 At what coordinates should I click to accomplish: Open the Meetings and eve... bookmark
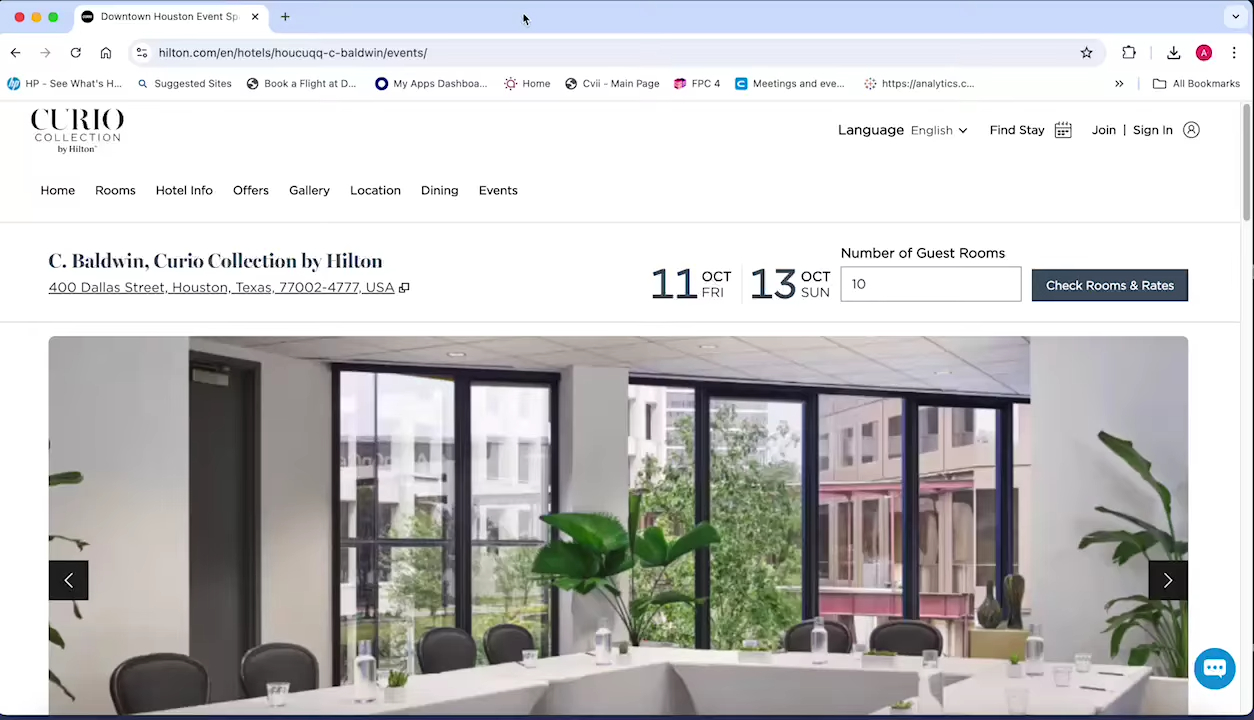tap(790, 84)
